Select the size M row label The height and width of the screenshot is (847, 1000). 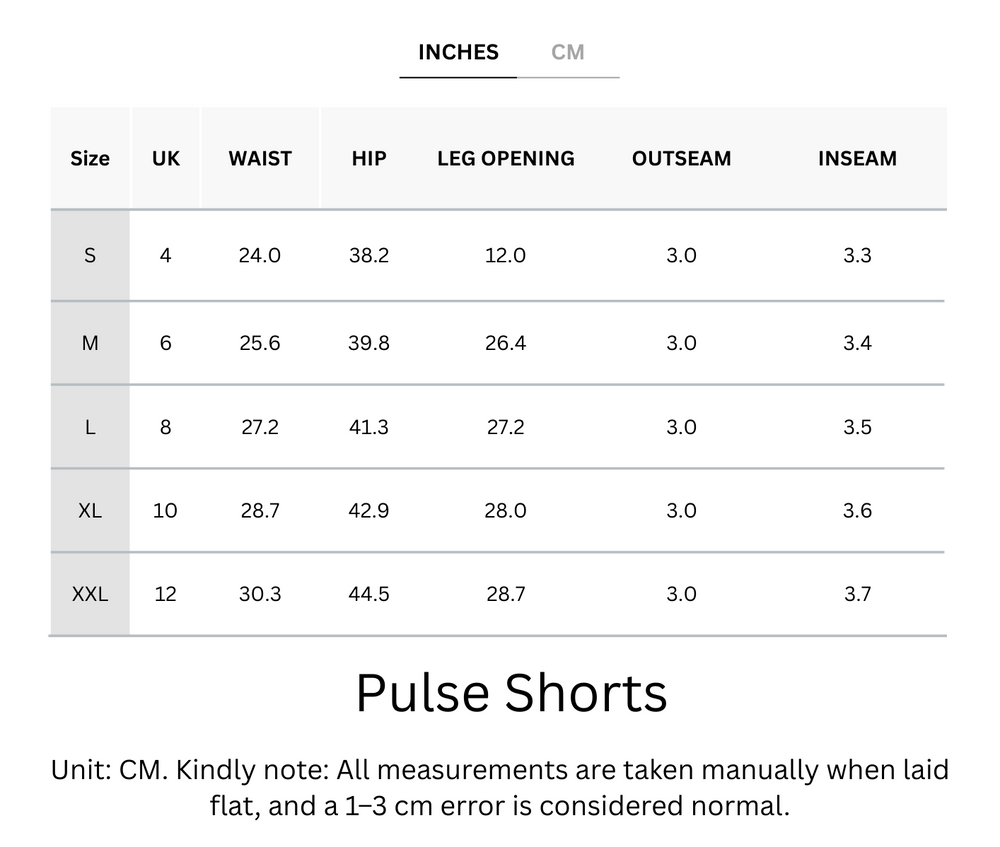coord(90,341)
